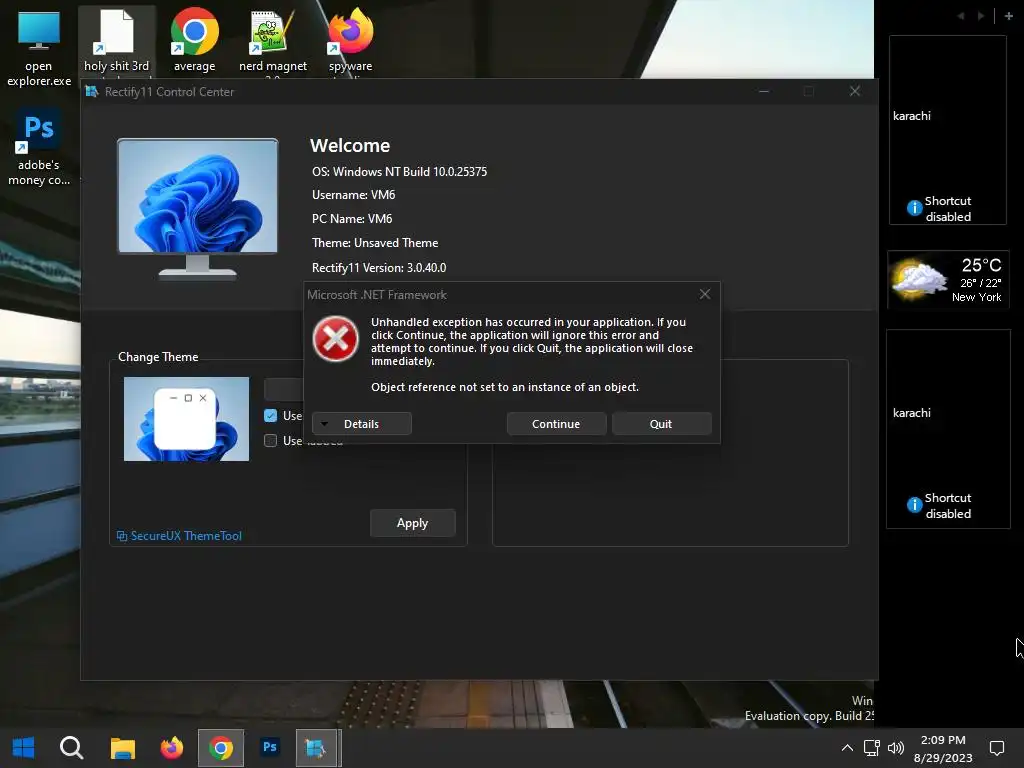
Task: Click 'OS: Windows NT Build 10.0.25375' text
Action: pos(400,172)
